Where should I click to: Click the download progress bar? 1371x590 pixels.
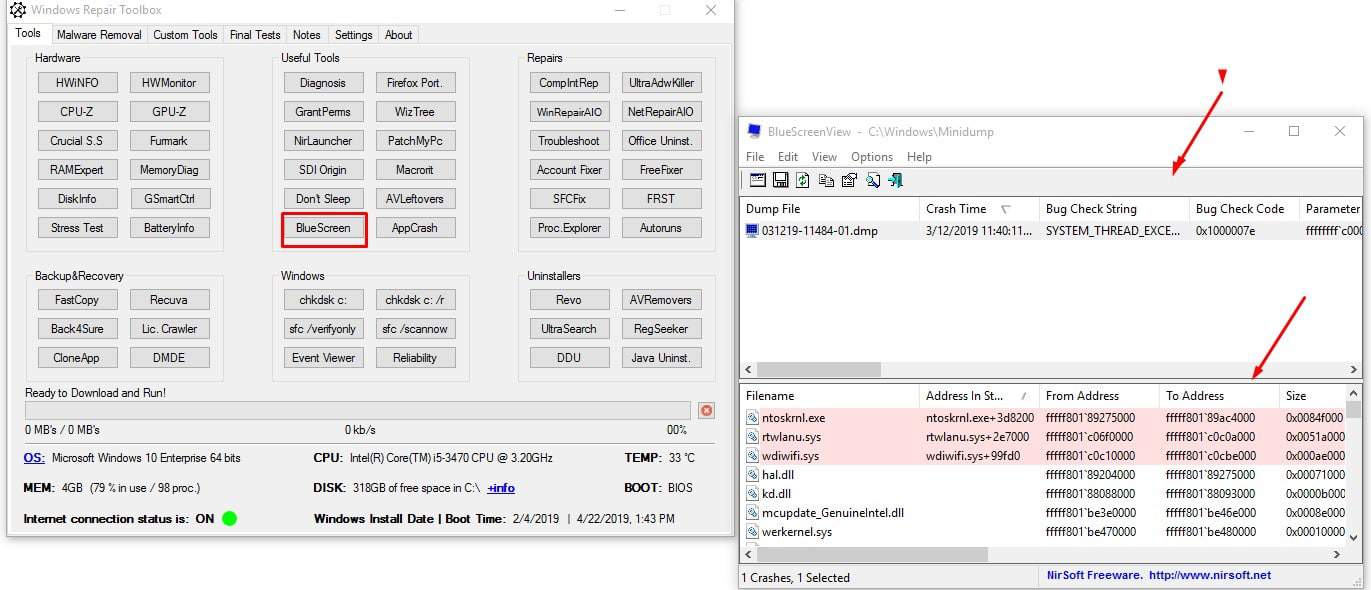tap(358, 411)
